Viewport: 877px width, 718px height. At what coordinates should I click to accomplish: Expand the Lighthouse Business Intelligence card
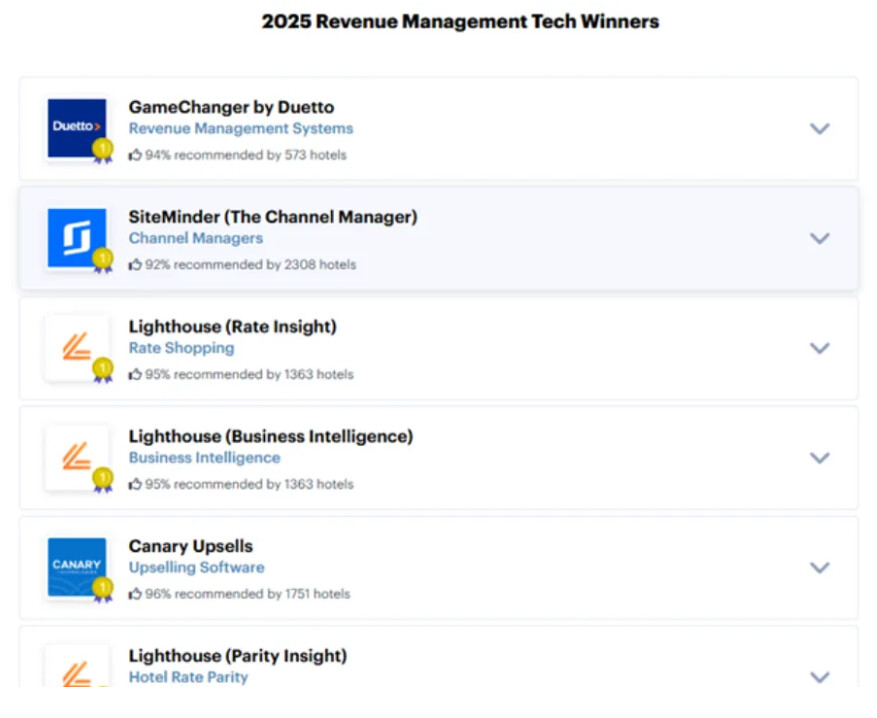[x=819, y=457]
